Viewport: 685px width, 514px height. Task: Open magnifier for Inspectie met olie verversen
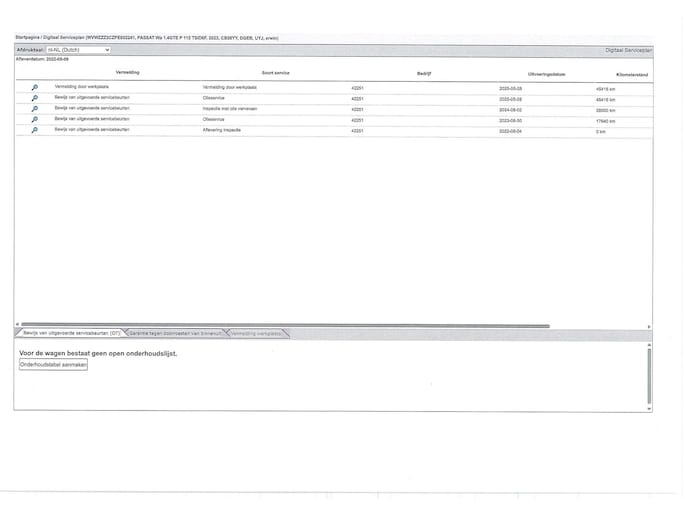point(35,109)
